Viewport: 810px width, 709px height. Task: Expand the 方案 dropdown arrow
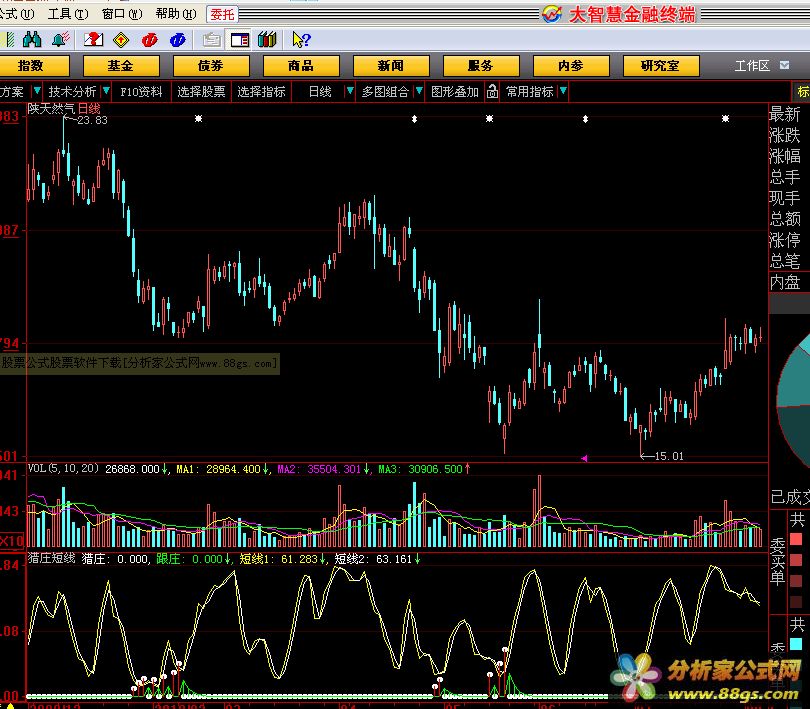coord(37,91)
